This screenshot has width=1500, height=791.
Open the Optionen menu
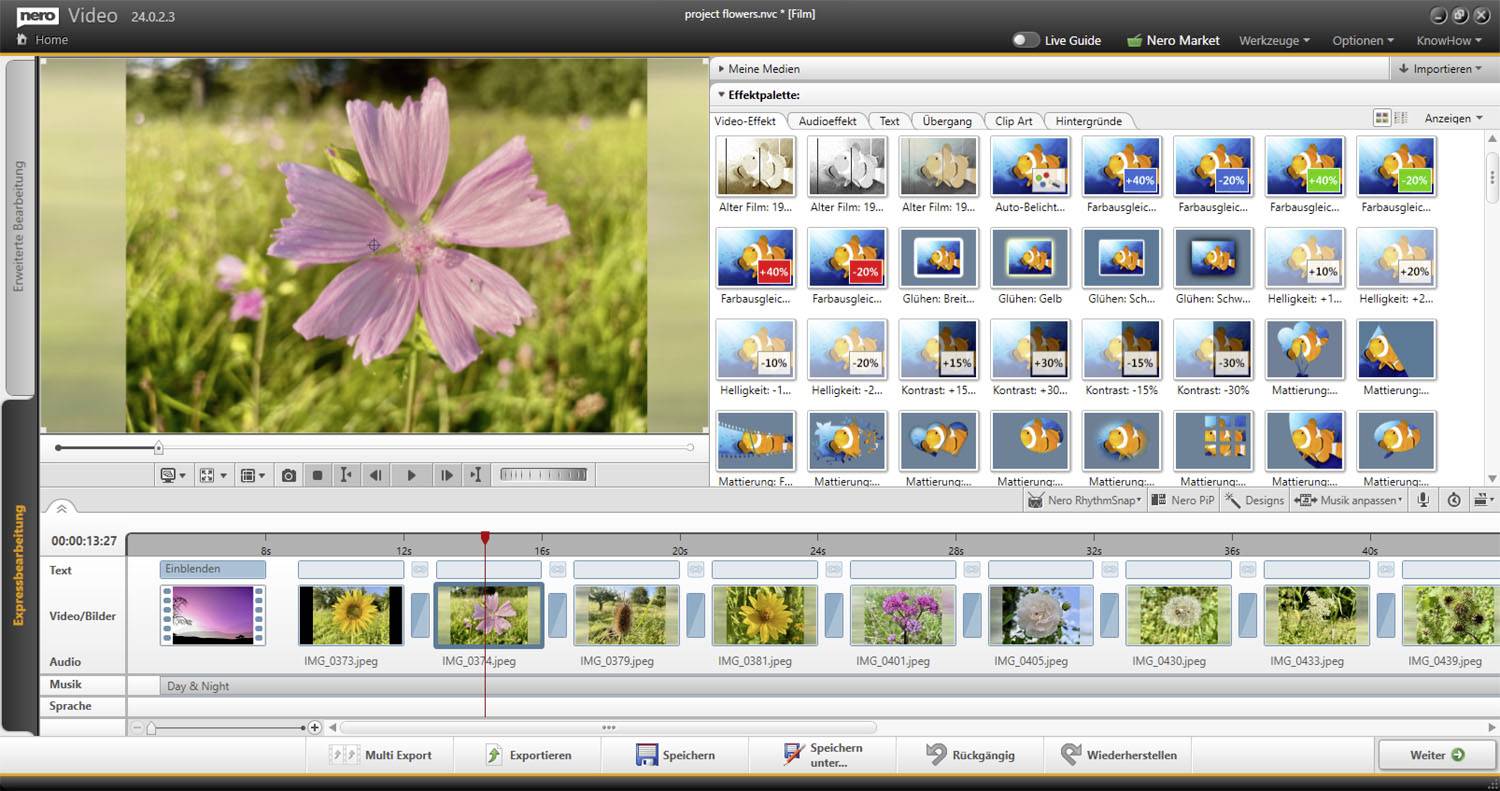[1362, 40]
